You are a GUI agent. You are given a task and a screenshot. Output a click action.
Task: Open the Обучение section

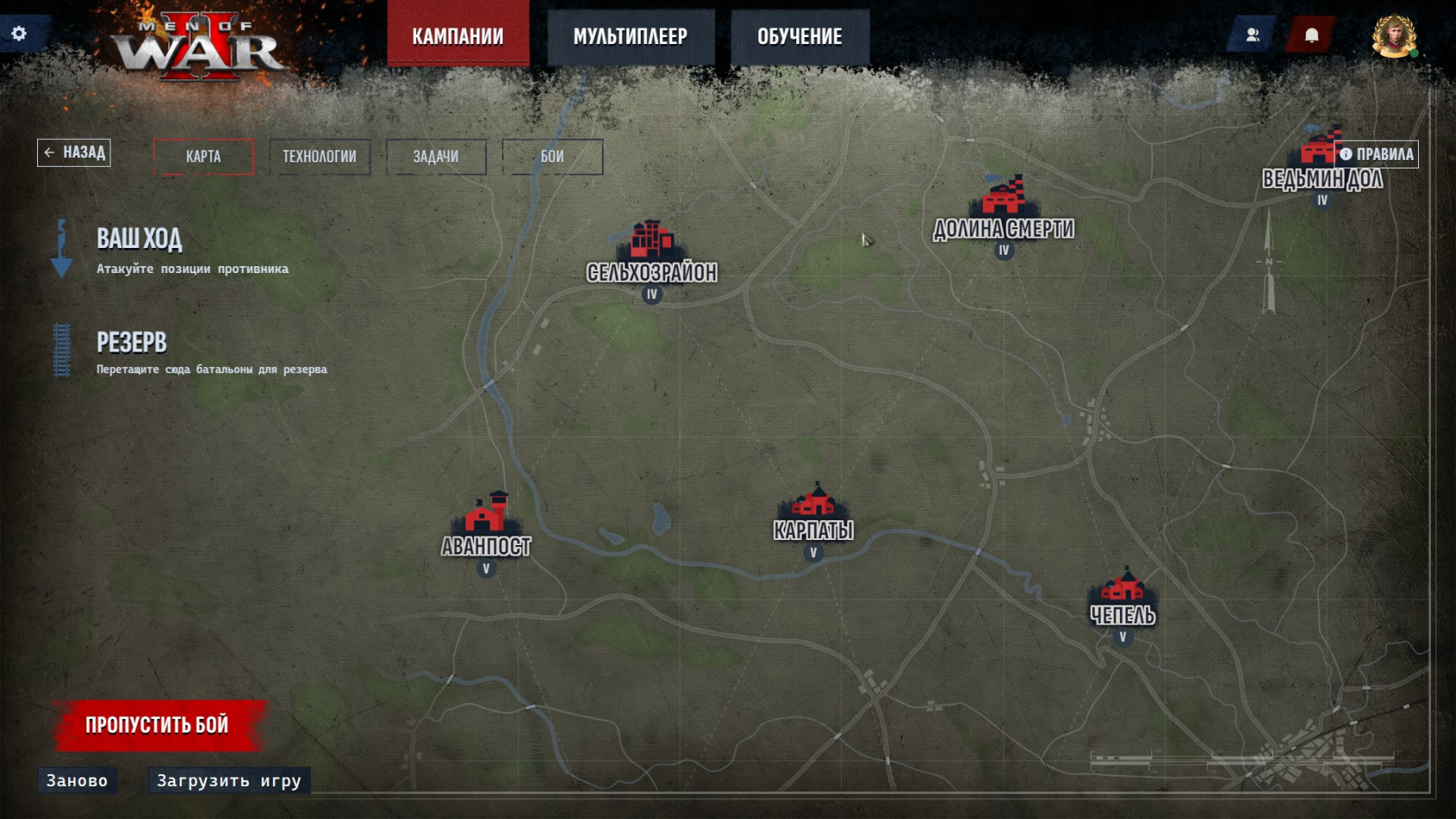(x=800, y=36)
